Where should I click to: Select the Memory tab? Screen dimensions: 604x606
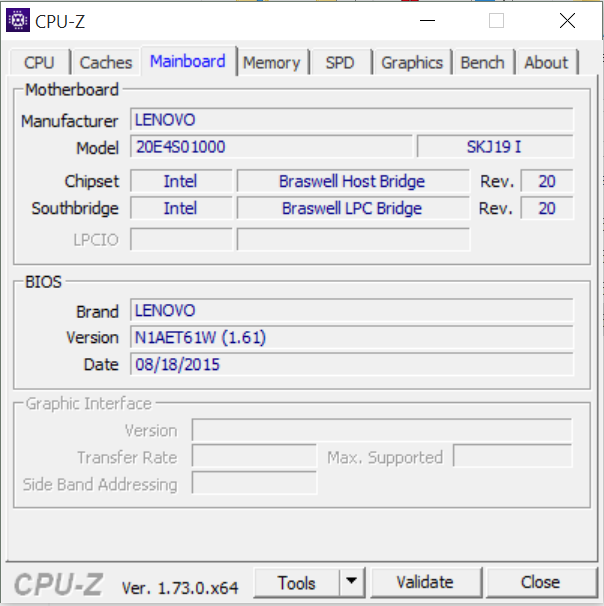pyautogui.click(x=271, y=62)
